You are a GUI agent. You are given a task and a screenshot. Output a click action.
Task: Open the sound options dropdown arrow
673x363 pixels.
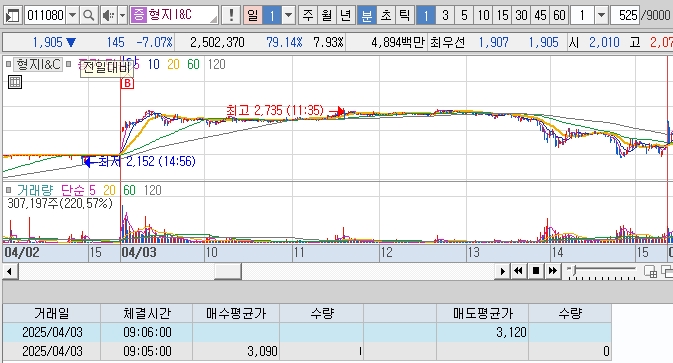pyautogui.click(x=122, y=15)
